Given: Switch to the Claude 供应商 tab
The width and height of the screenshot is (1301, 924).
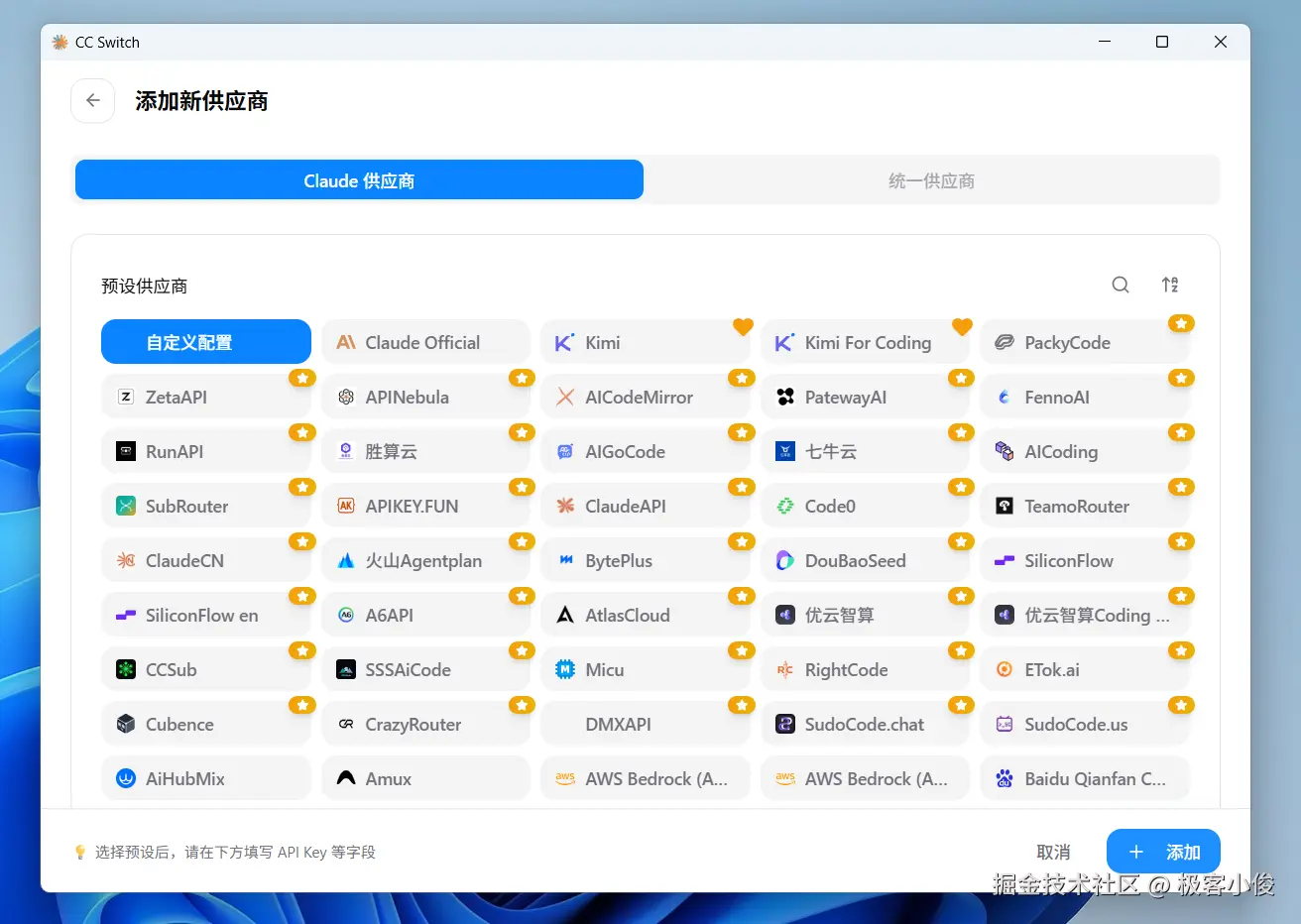Looking at the screenshot, I should (359, 180).
